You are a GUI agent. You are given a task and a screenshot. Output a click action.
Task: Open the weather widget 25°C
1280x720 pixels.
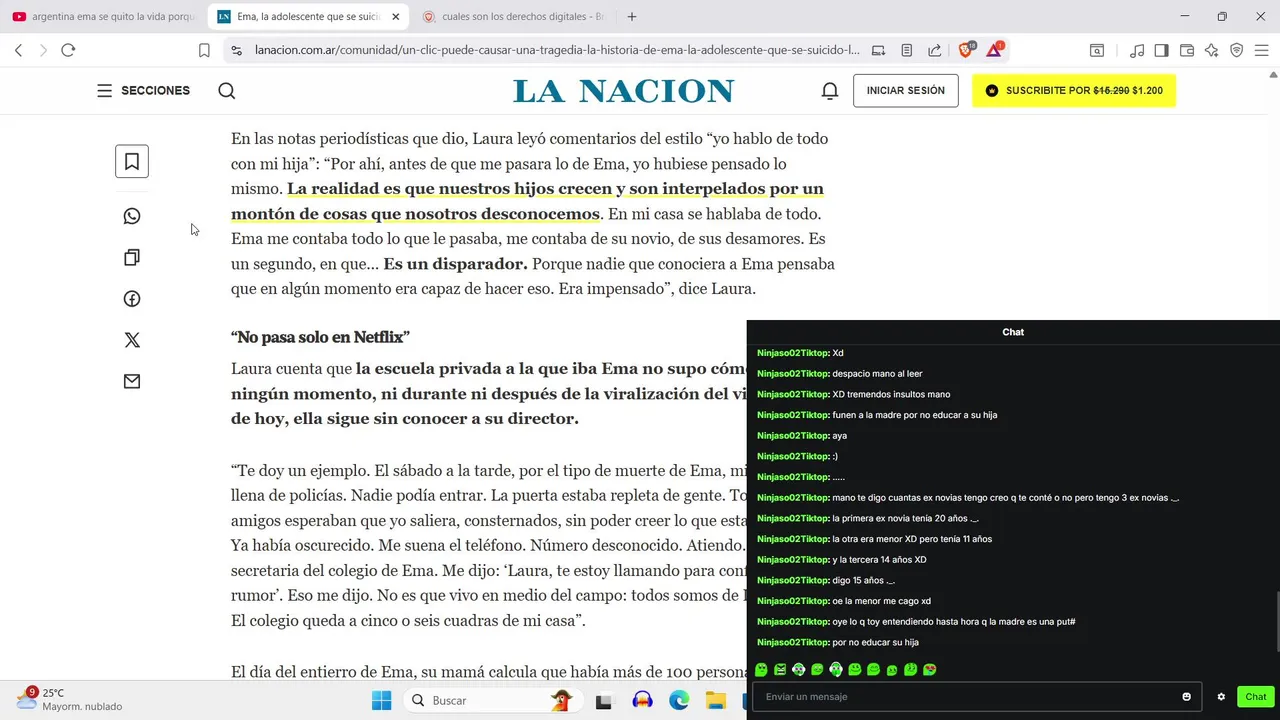pos(70,699)
